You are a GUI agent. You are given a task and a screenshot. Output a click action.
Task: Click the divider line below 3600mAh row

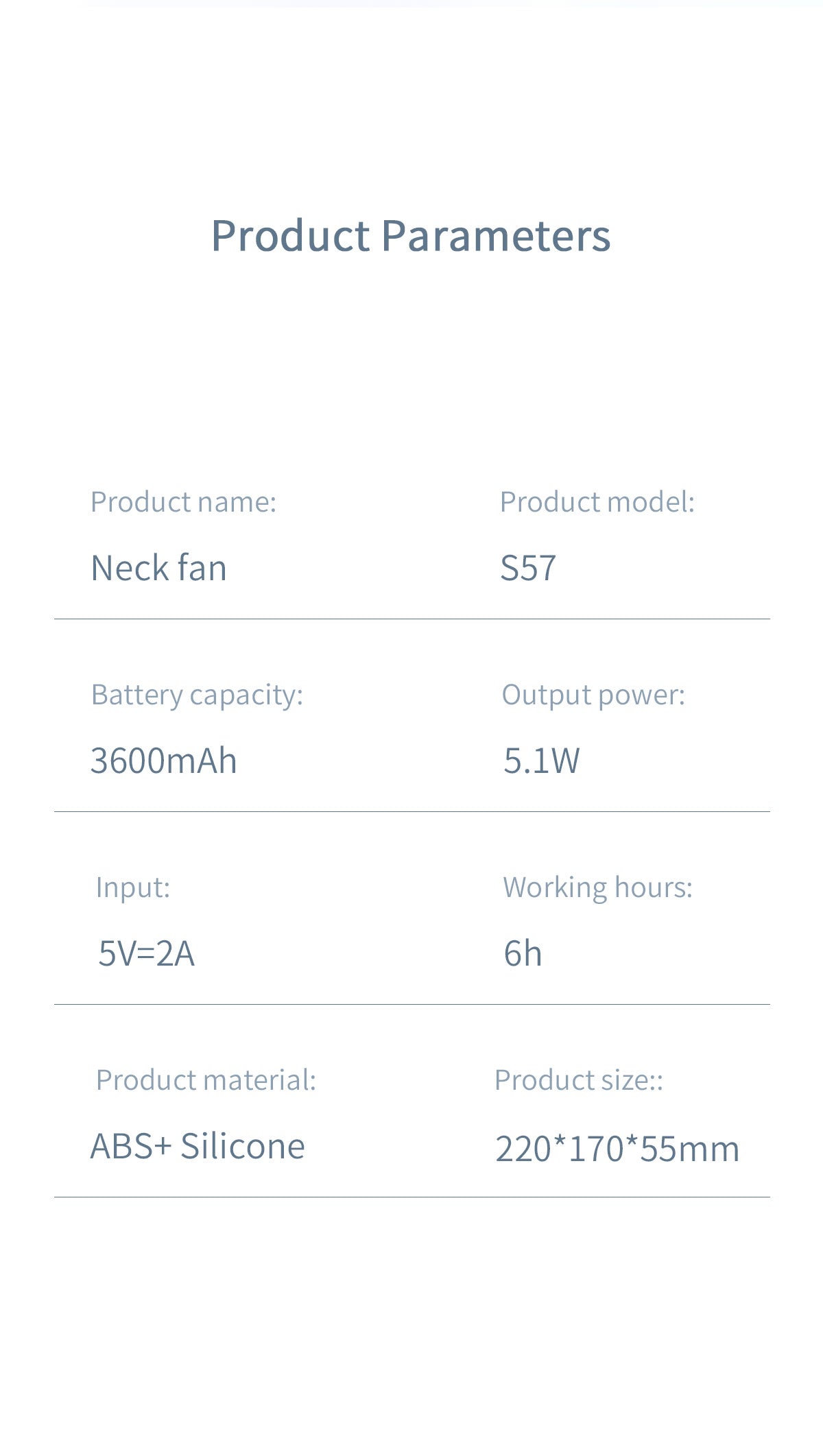tap(411, 812)
